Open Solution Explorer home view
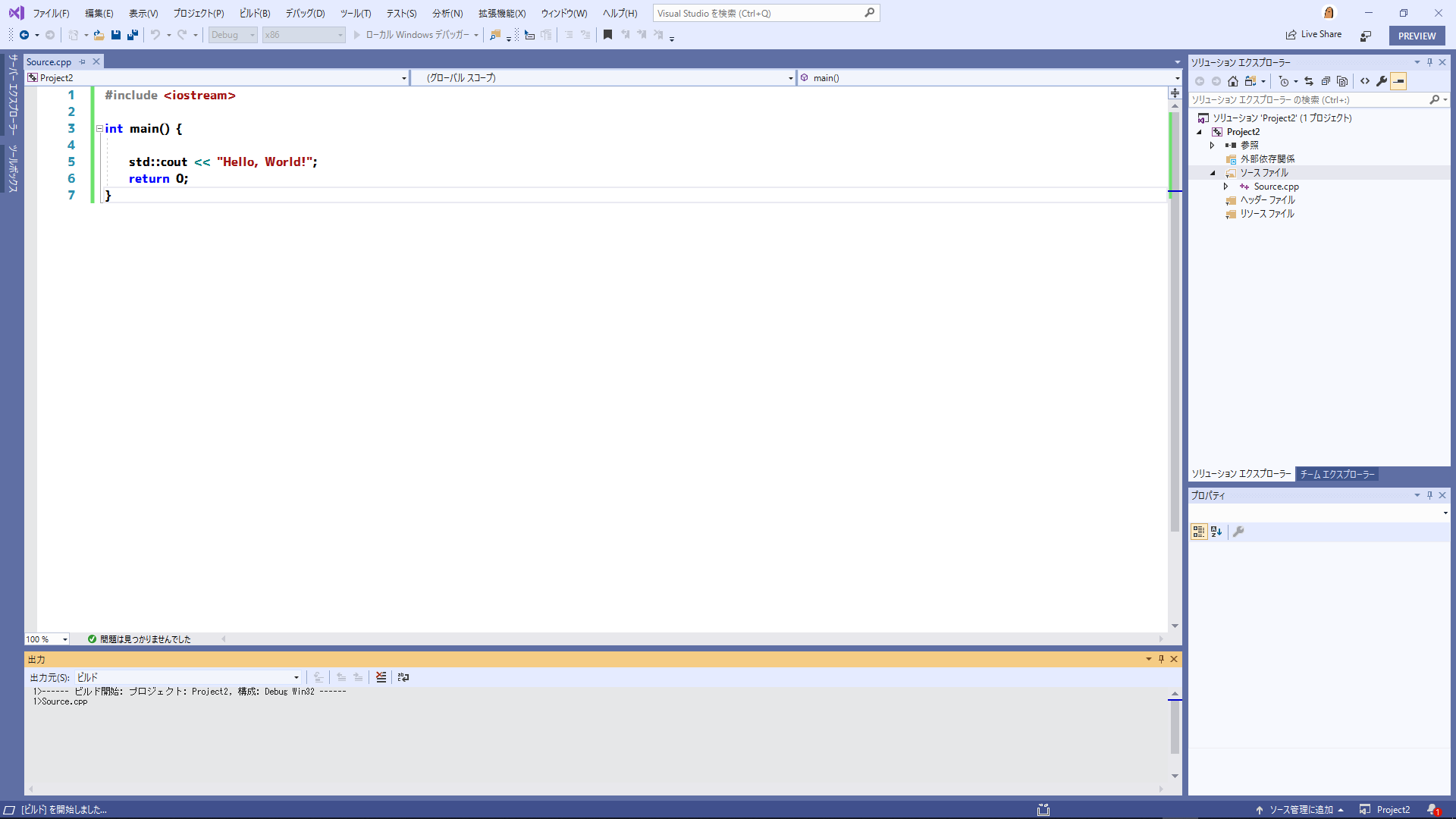 click(x=1233, y=81)
